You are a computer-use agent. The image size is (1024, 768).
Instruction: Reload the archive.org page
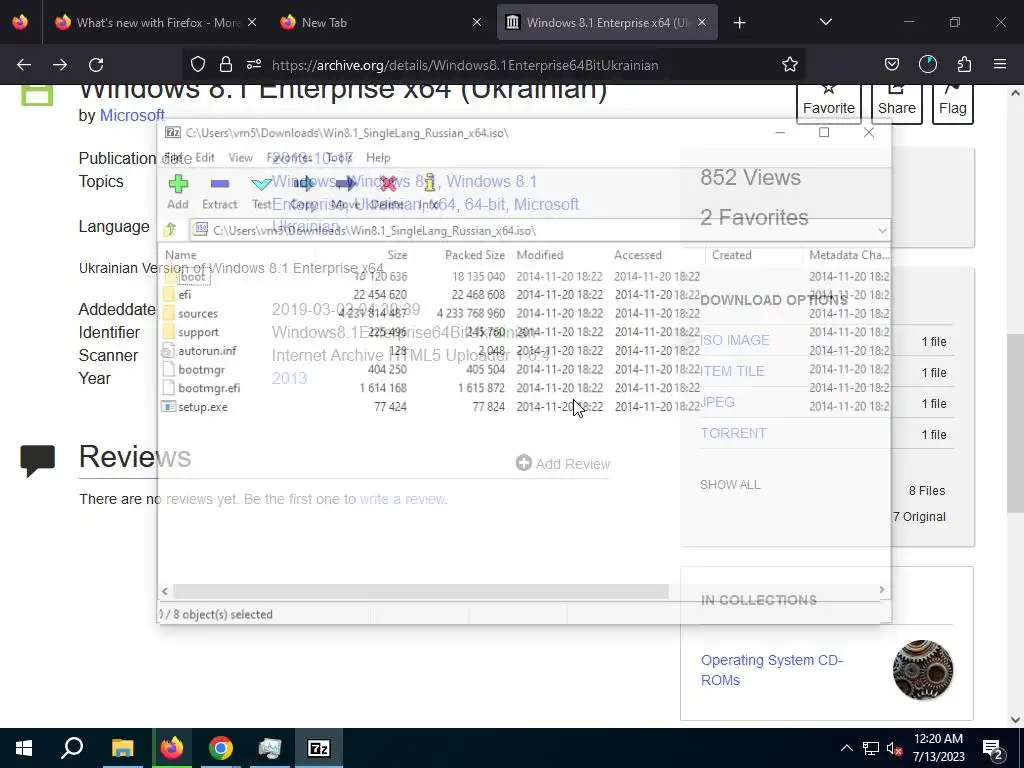pos(96,65)
